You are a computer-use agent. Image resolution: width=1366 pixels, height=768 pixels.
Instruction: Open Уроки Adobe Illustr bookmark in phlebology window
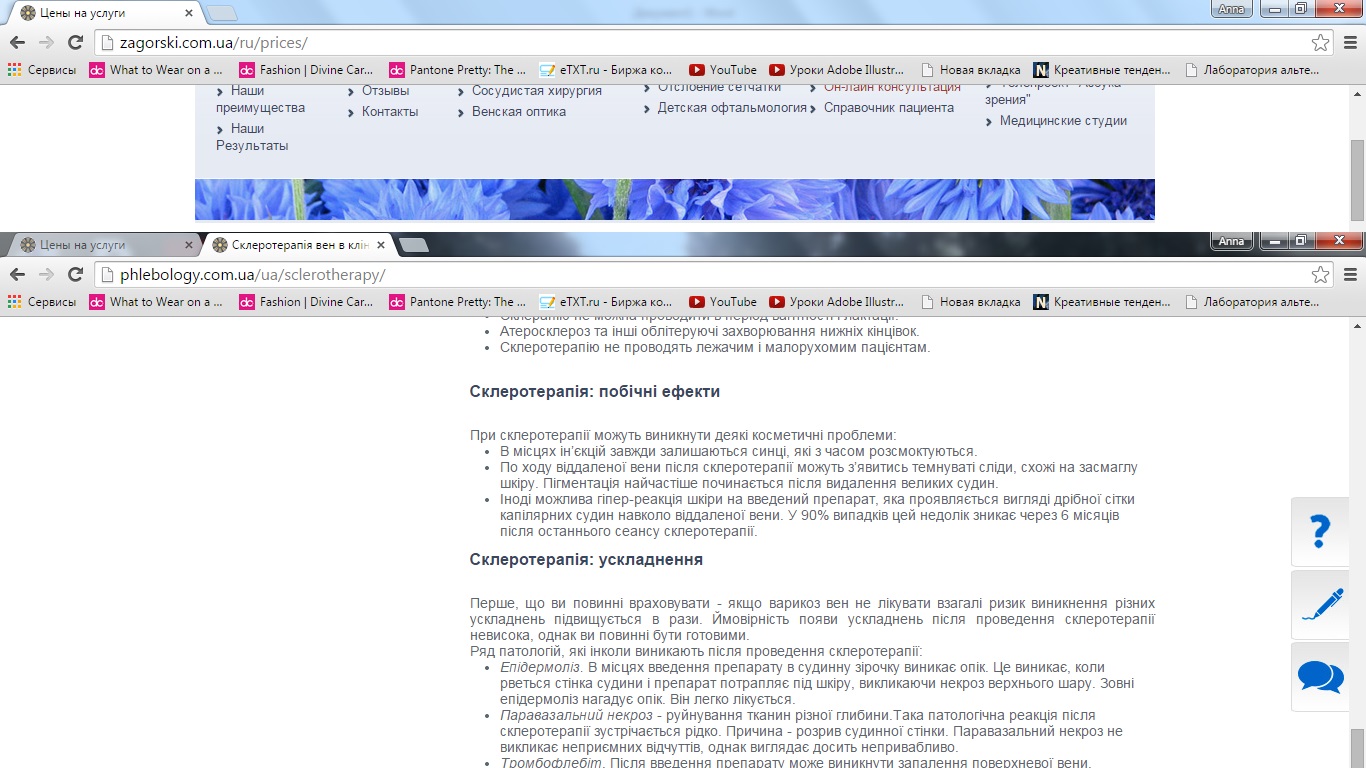837,302
